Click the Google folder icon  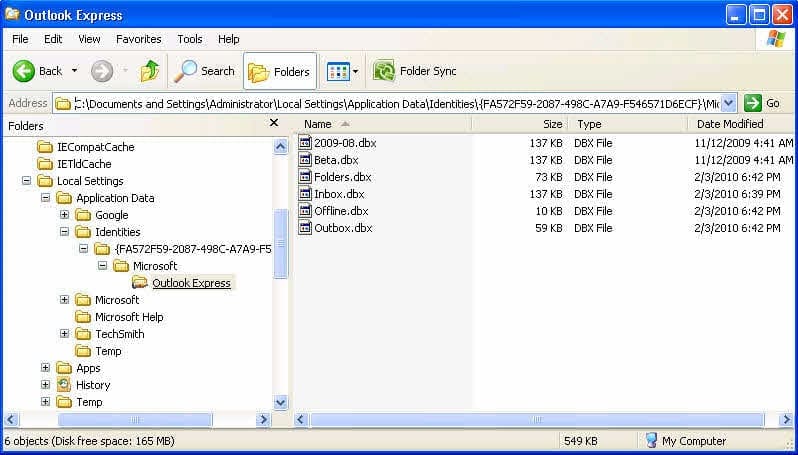pyautogui.click(x=83, y=215)
